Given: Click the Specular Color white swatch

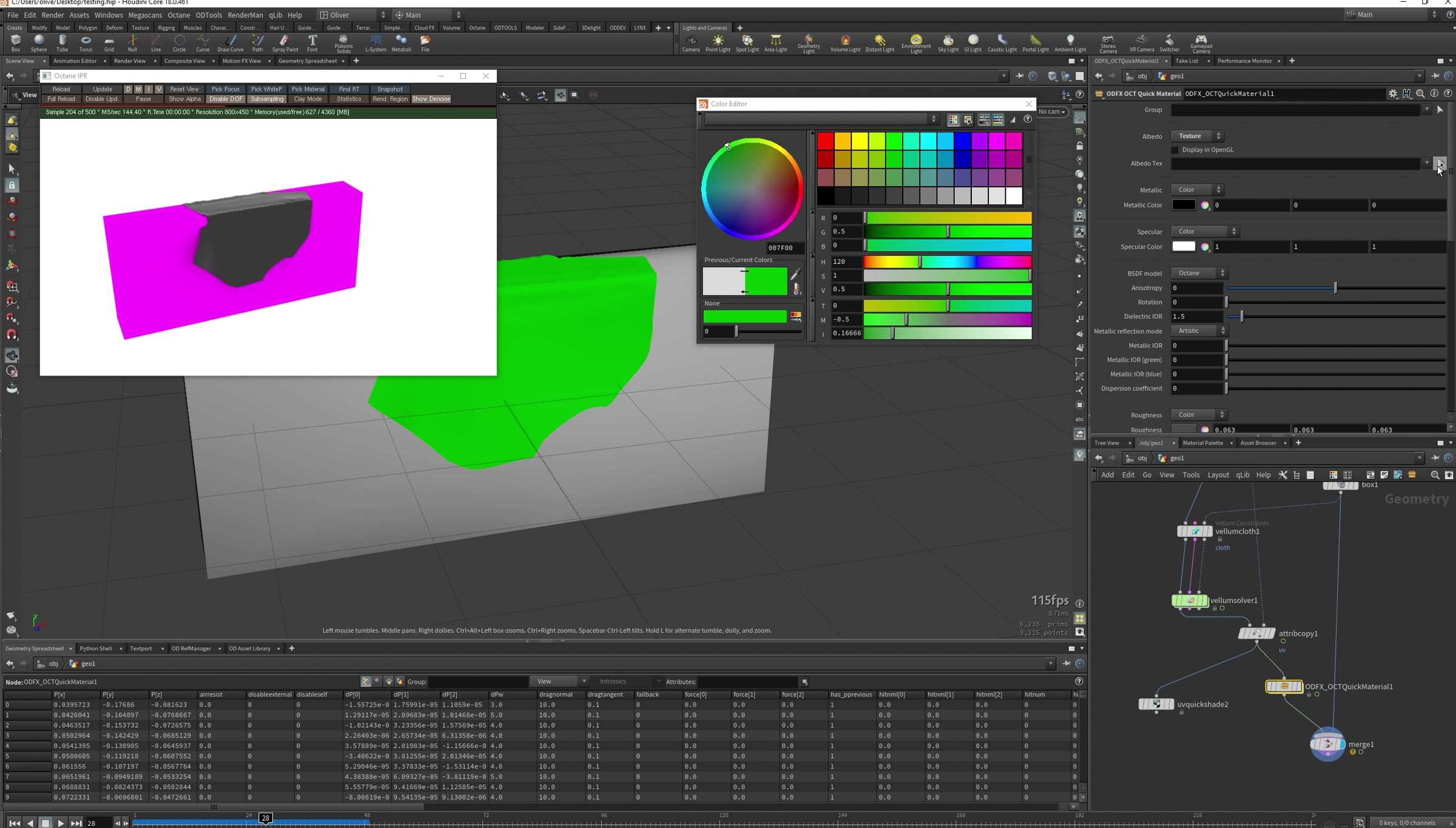Looking at the screenshot, I should point(1183,246).
